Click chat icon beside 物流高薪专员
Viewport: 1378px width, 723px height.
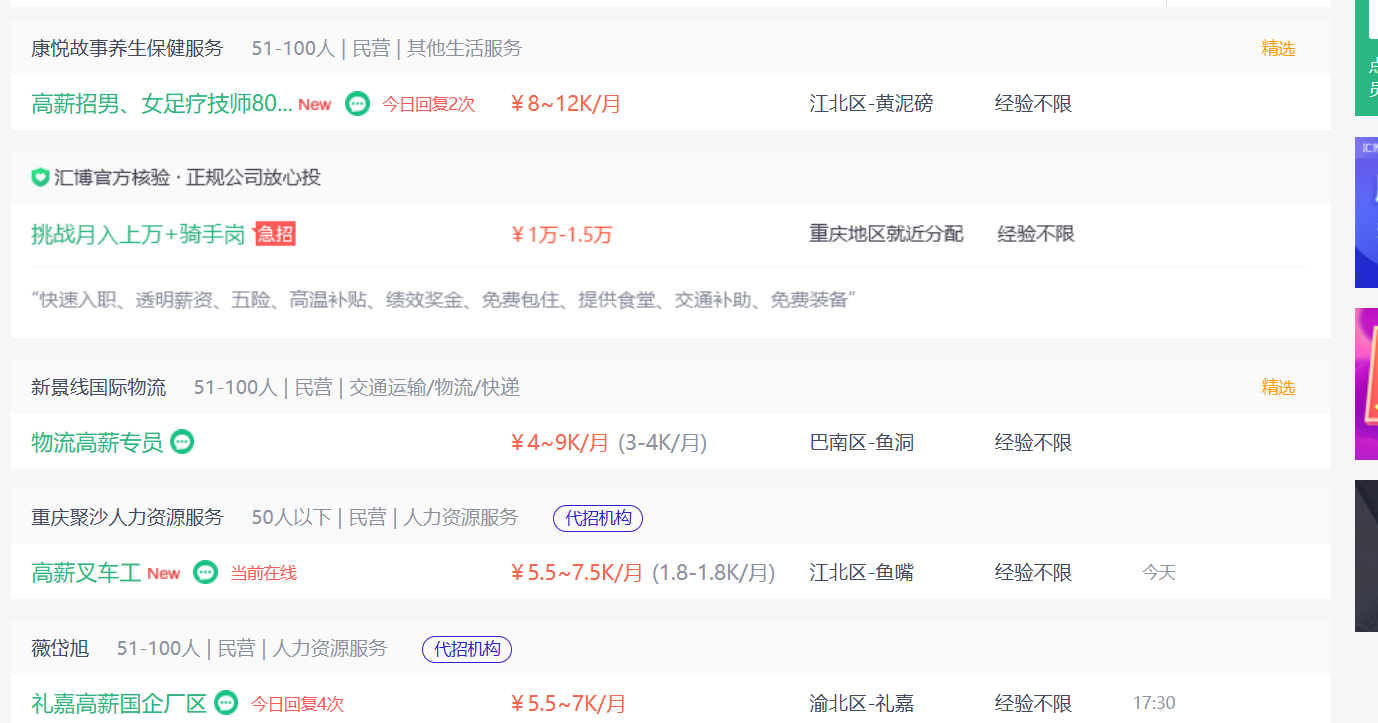pos(182,442)
